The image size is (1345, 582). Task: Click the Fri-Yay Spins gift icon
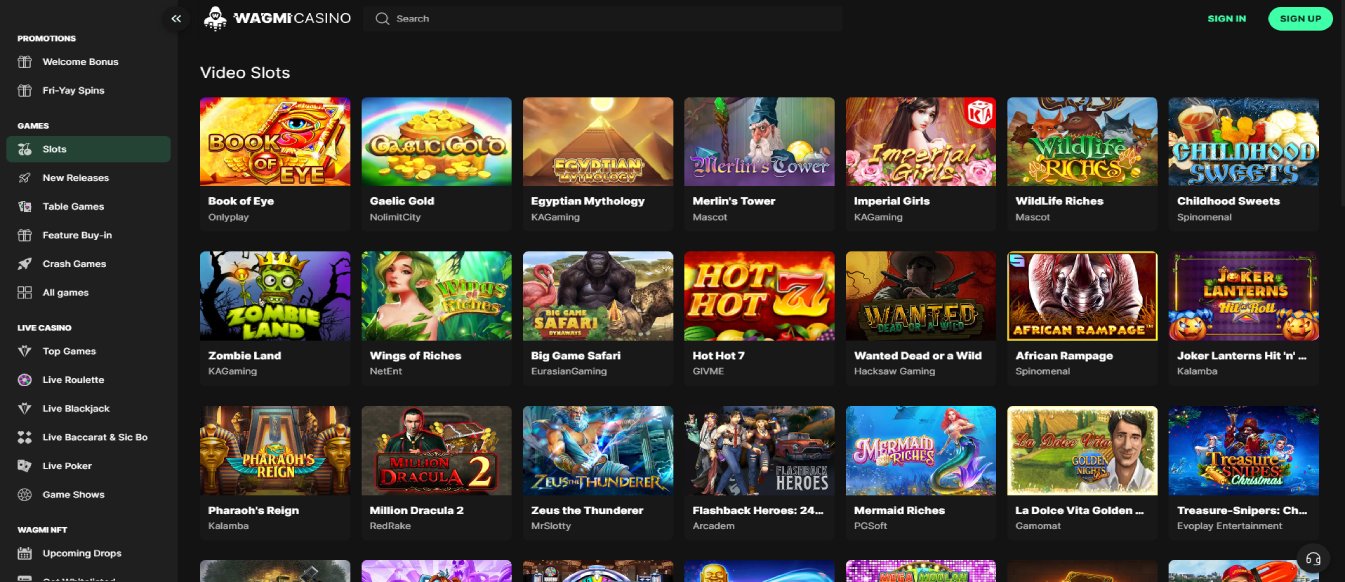25,91
